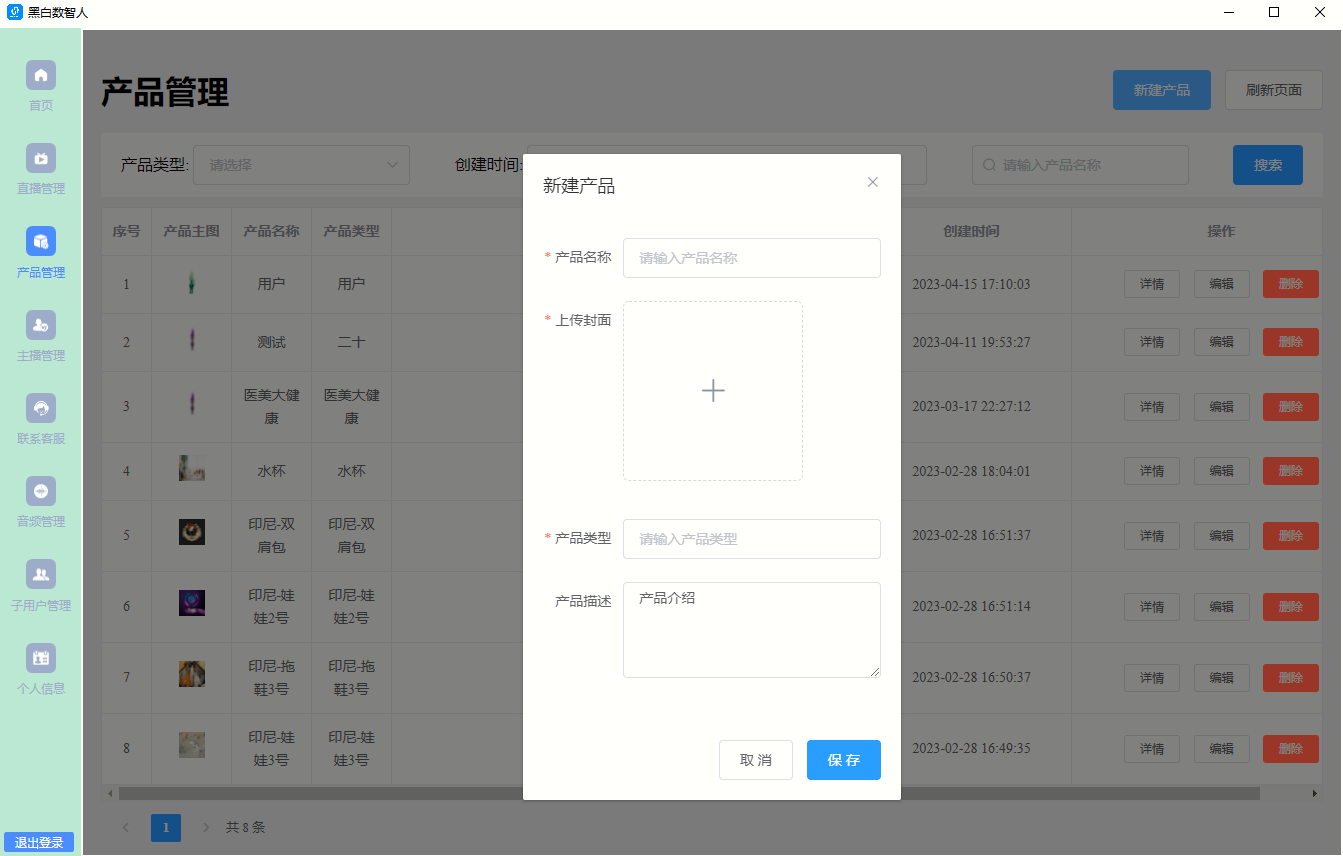Click scrollbar left arrow under table

click(x=109, y=794)
